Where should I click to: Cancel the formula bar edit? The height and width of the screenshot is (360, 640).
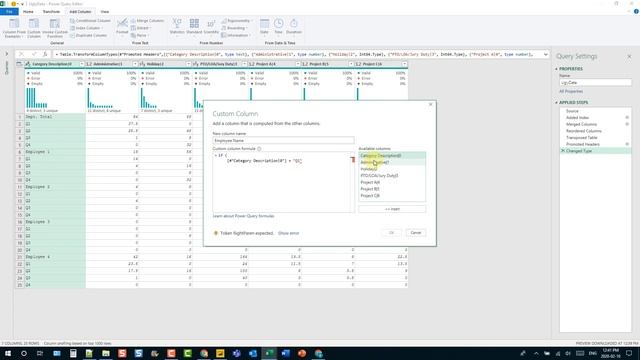[x=22, y=54]
